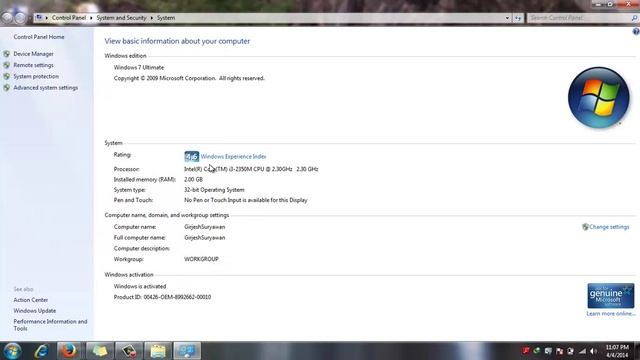Click the Product ID text
Viewport: 640px width, 360px height.
point(162,297)
